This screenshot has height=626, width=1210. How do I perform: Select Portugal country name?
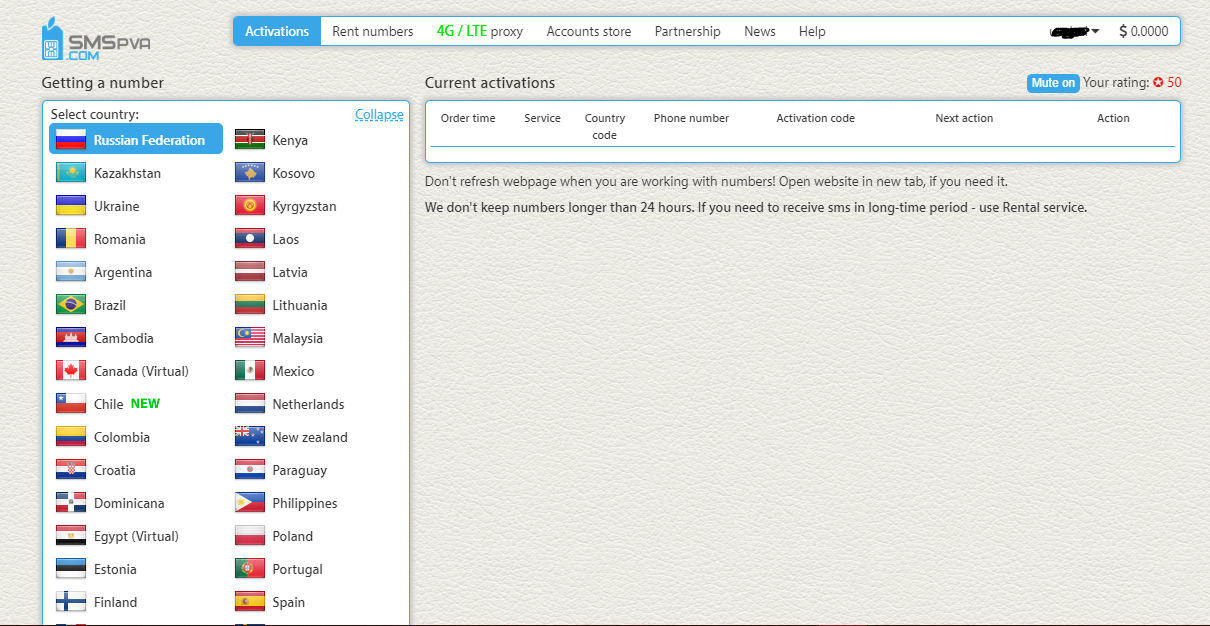[x=297, y=569]
